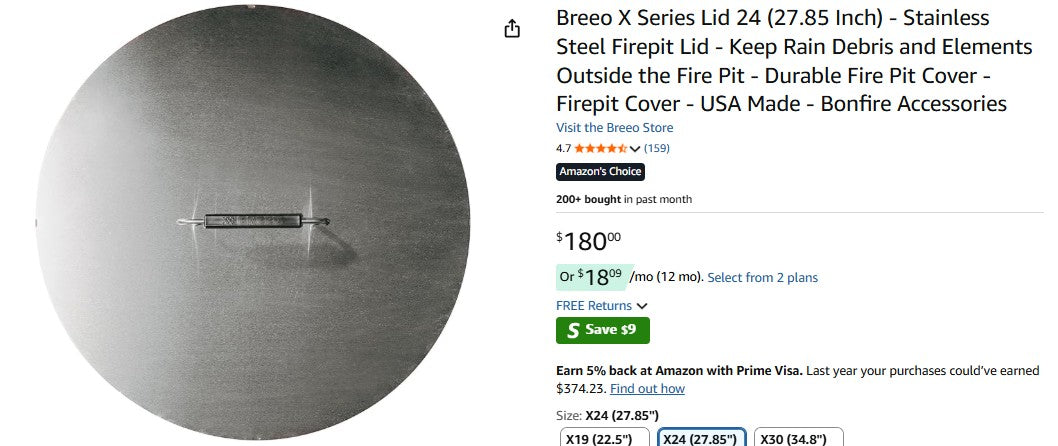
Task: Expand the ratings breakdown chevron
Action: [x=635, y=149]
